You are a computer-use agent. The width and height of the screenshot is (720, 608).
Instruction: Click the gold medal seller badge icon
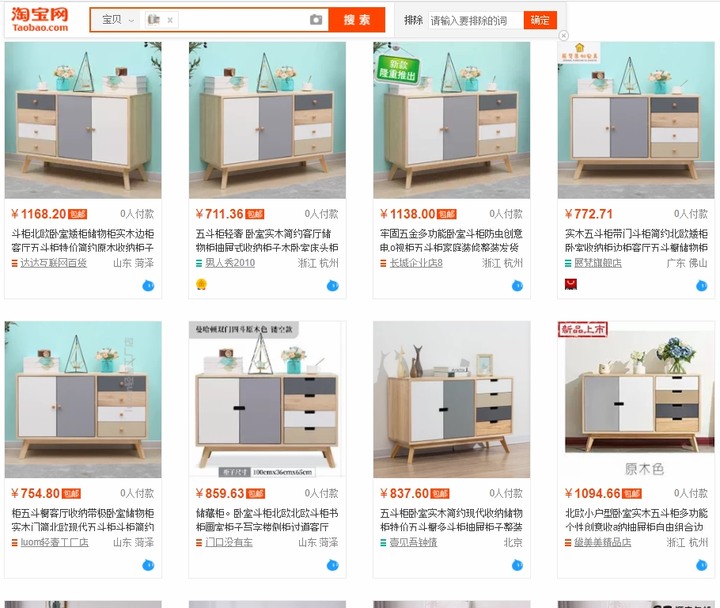coord(201,285)
